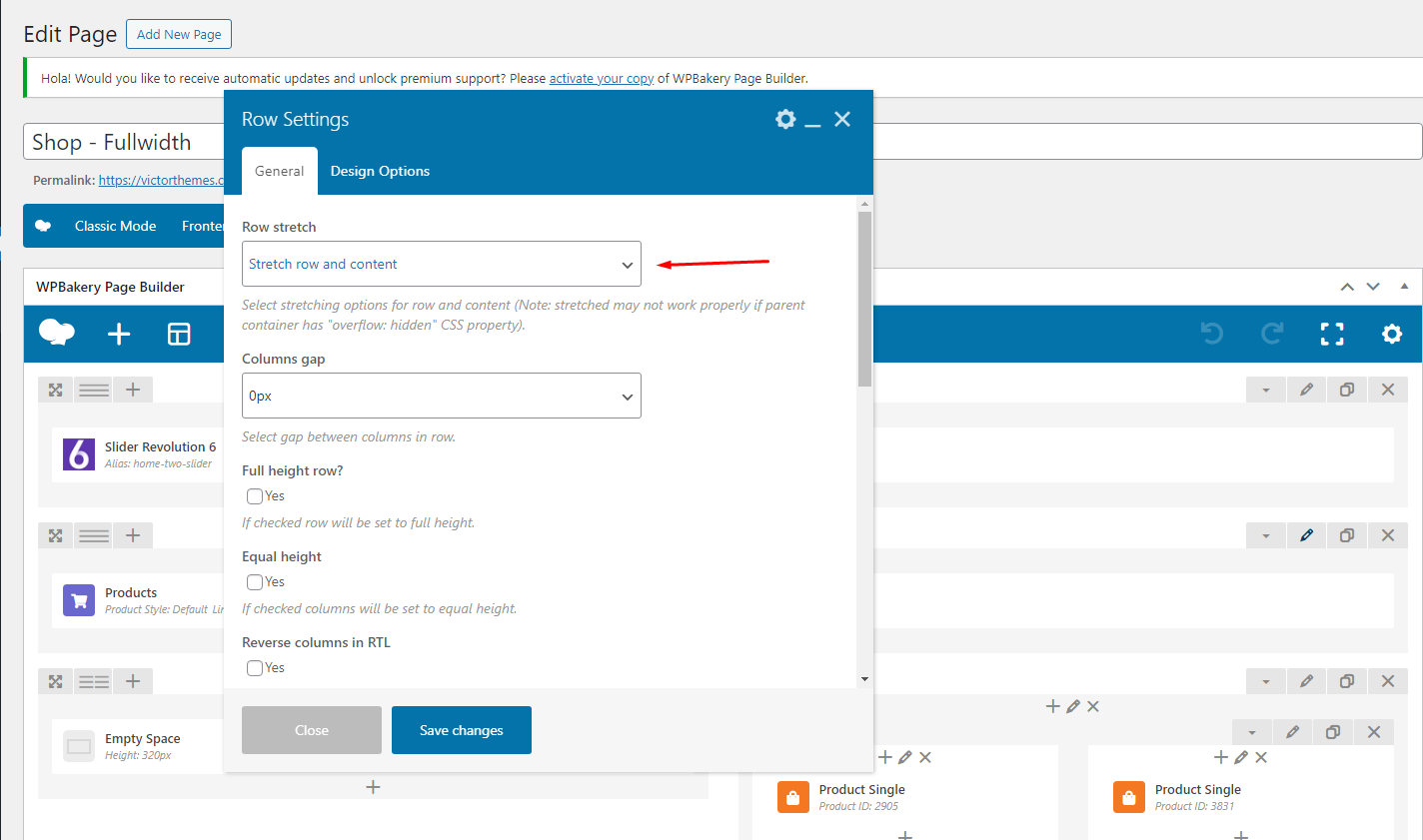Collapse WPBakery Page Builder panel triangle
Viewport: 1423px width, 840px height.
pyautogui.click(x=1404, y=286)
